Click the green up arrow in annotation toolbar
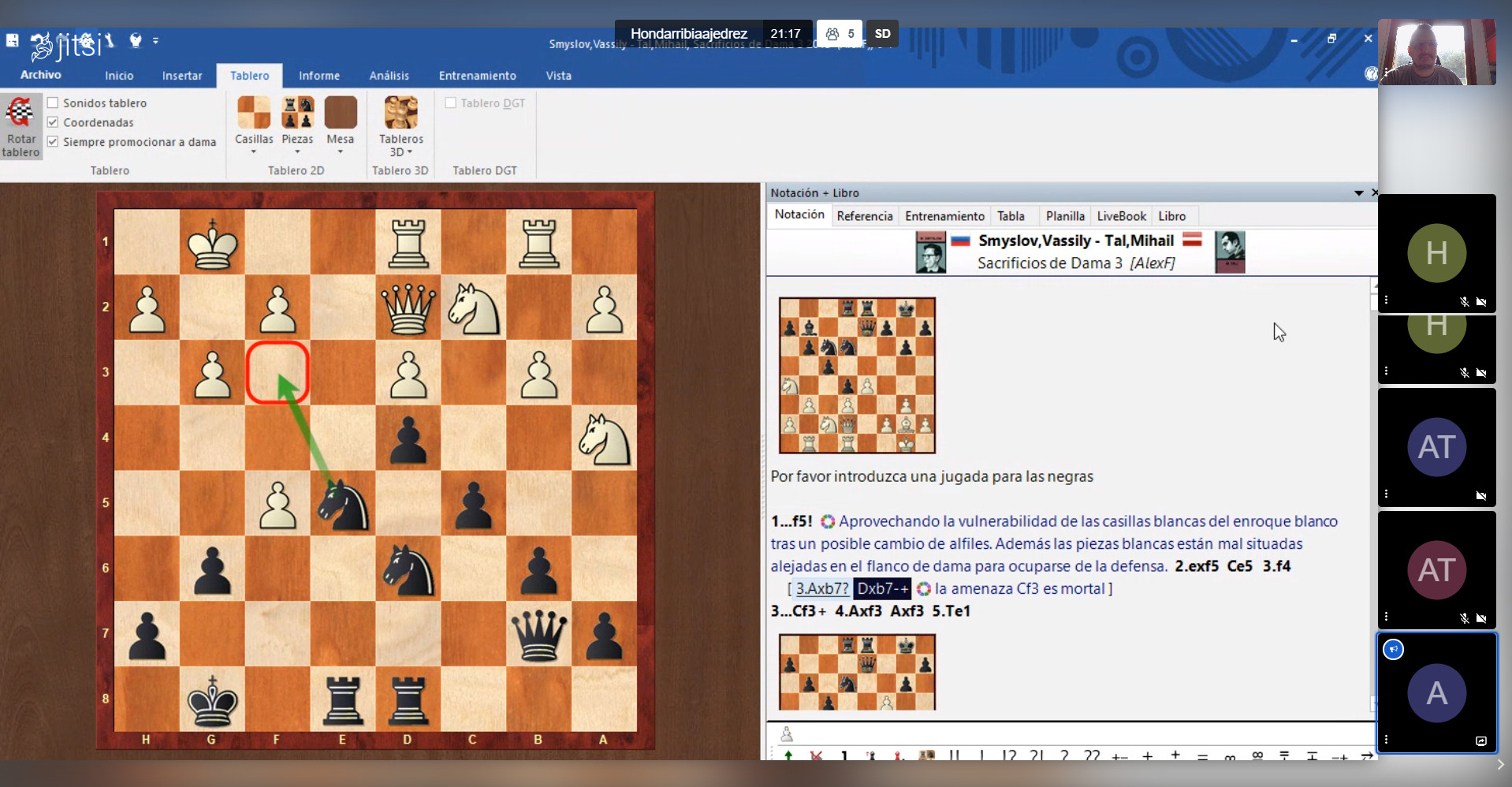The image size is (1512, 787). pyautogui.click(x=788, y=756)
